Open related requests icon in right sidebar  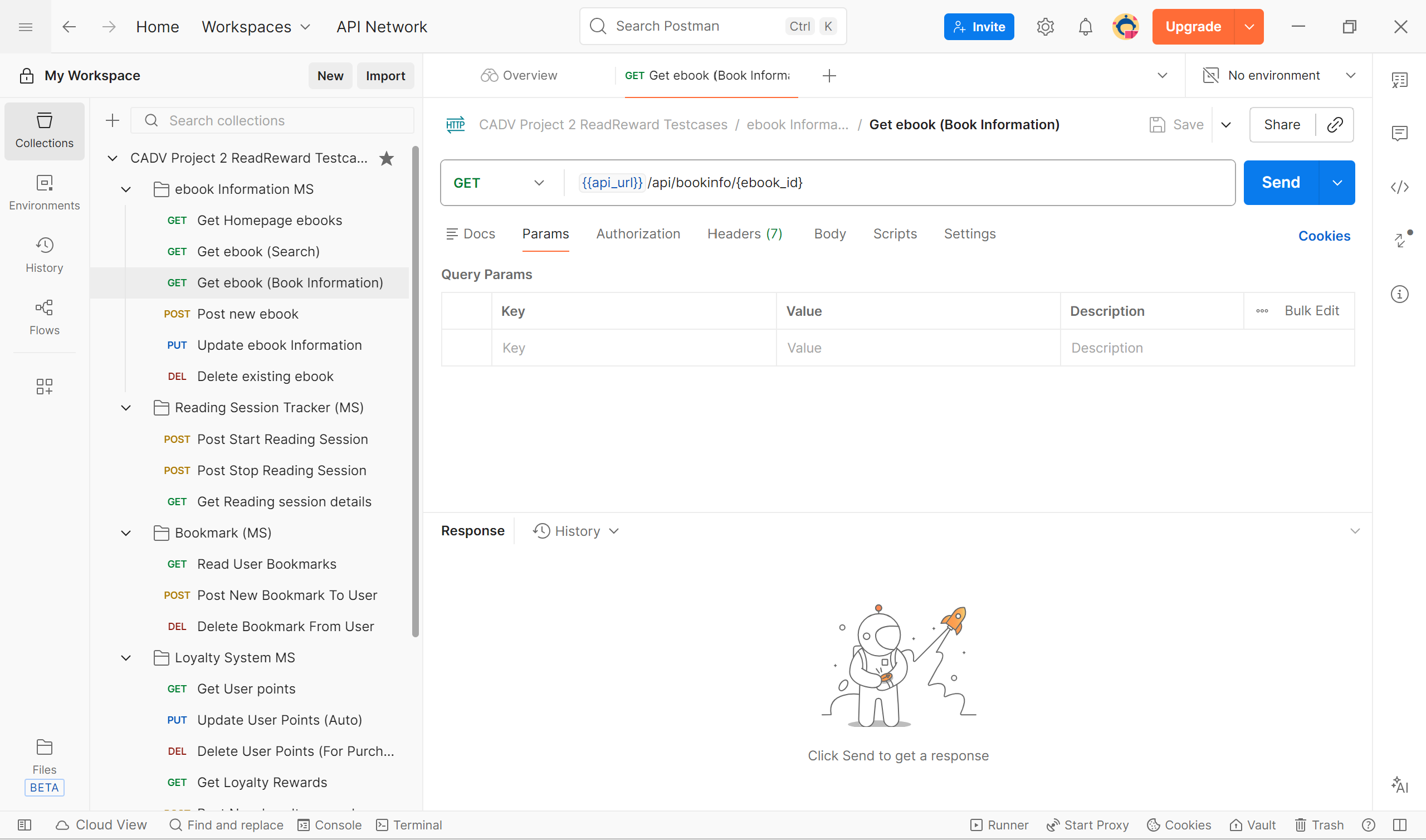click(1399, 240)
